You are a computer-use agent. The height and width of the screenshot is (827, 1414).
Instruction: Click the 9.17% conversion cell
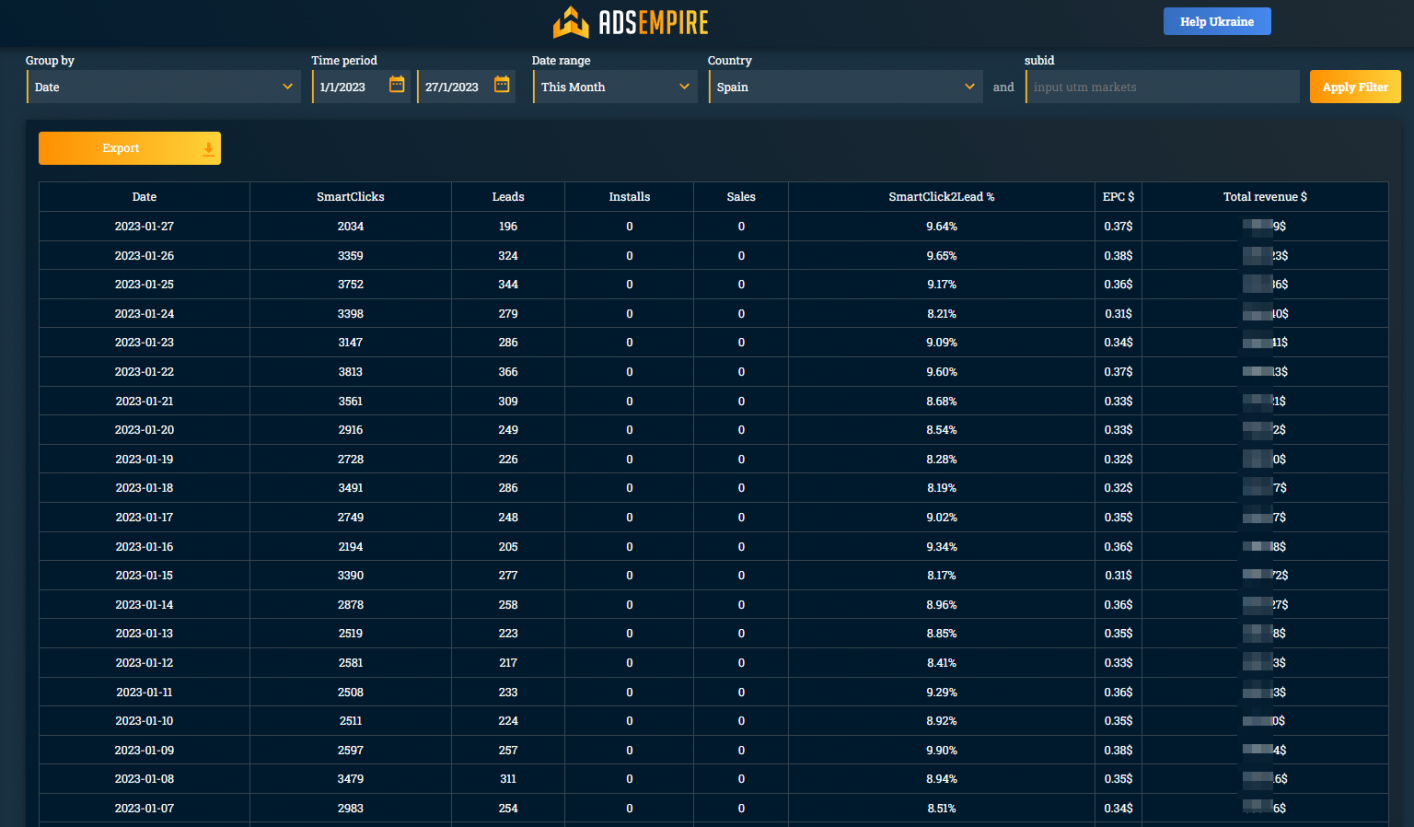click(941, 284)
